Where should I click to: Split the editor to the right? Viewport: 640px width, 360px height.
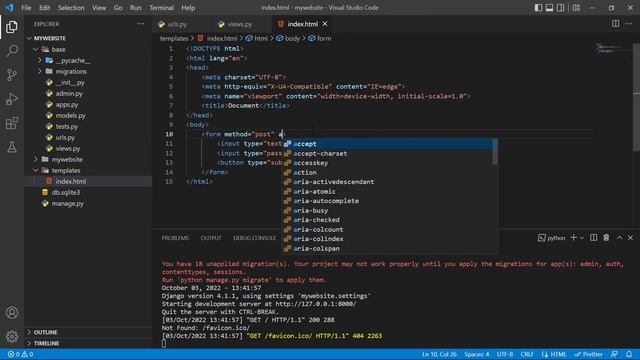(x=616, y=24)
